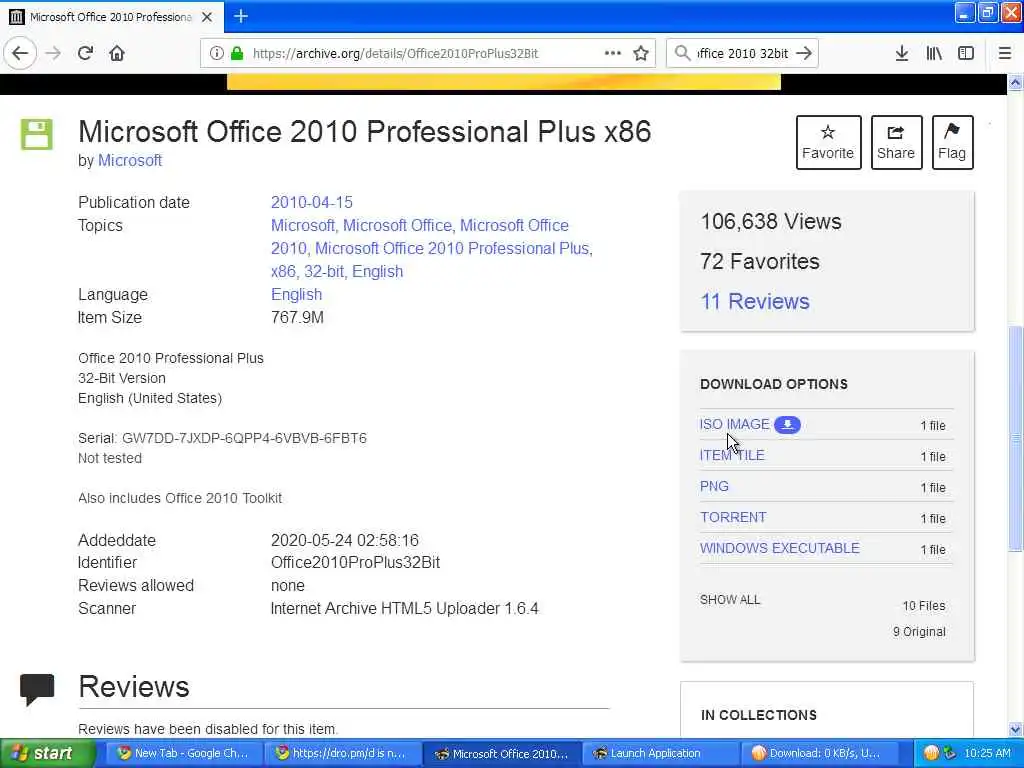
Task: Open the Library bookshelf icon
Action: coord(934,54)
